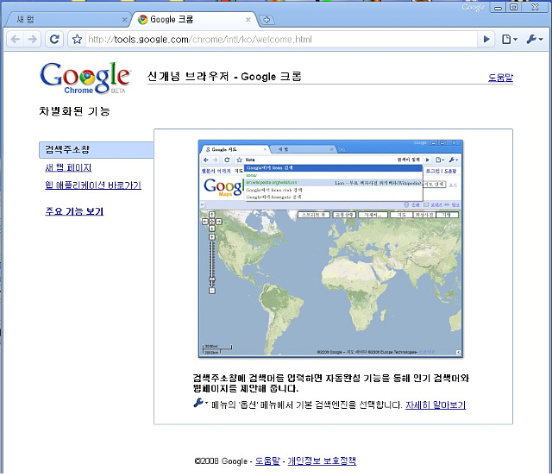Open the wrench tools menu
The image size is (552, 474).
(x=534, y=39)
